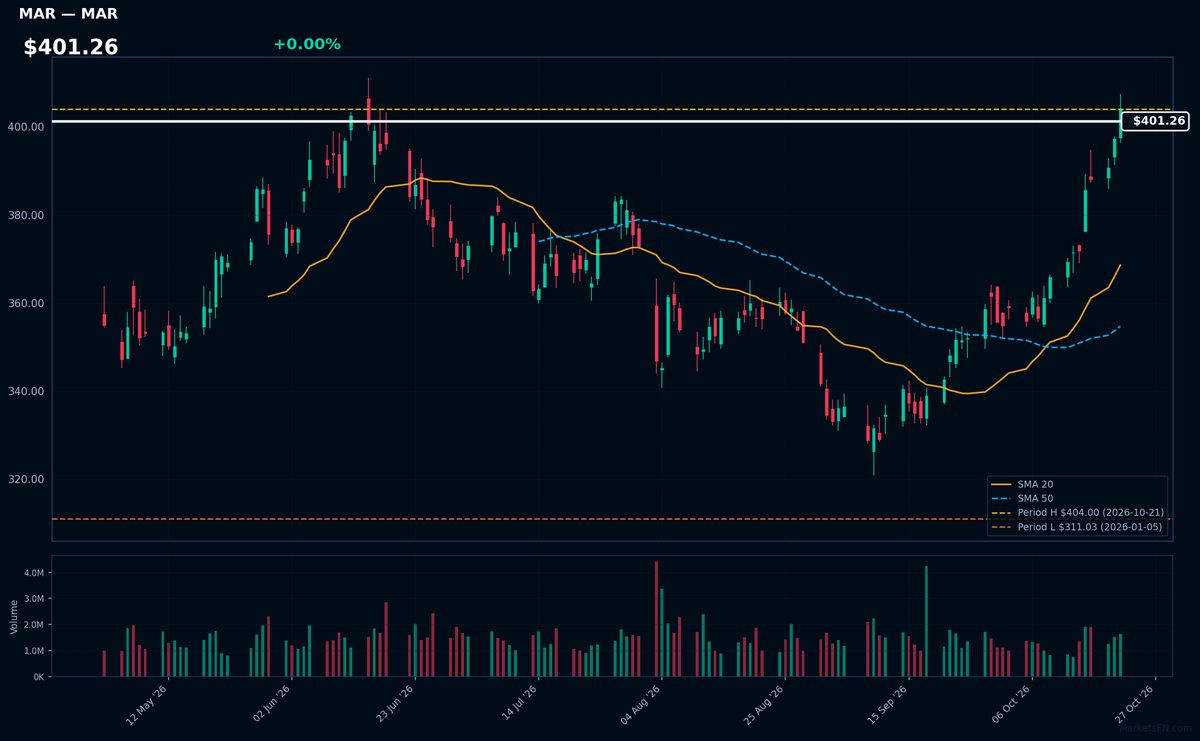1200x741 pixels.
Task: Click the 12 May '26 date label
Action: pos(146,704)
